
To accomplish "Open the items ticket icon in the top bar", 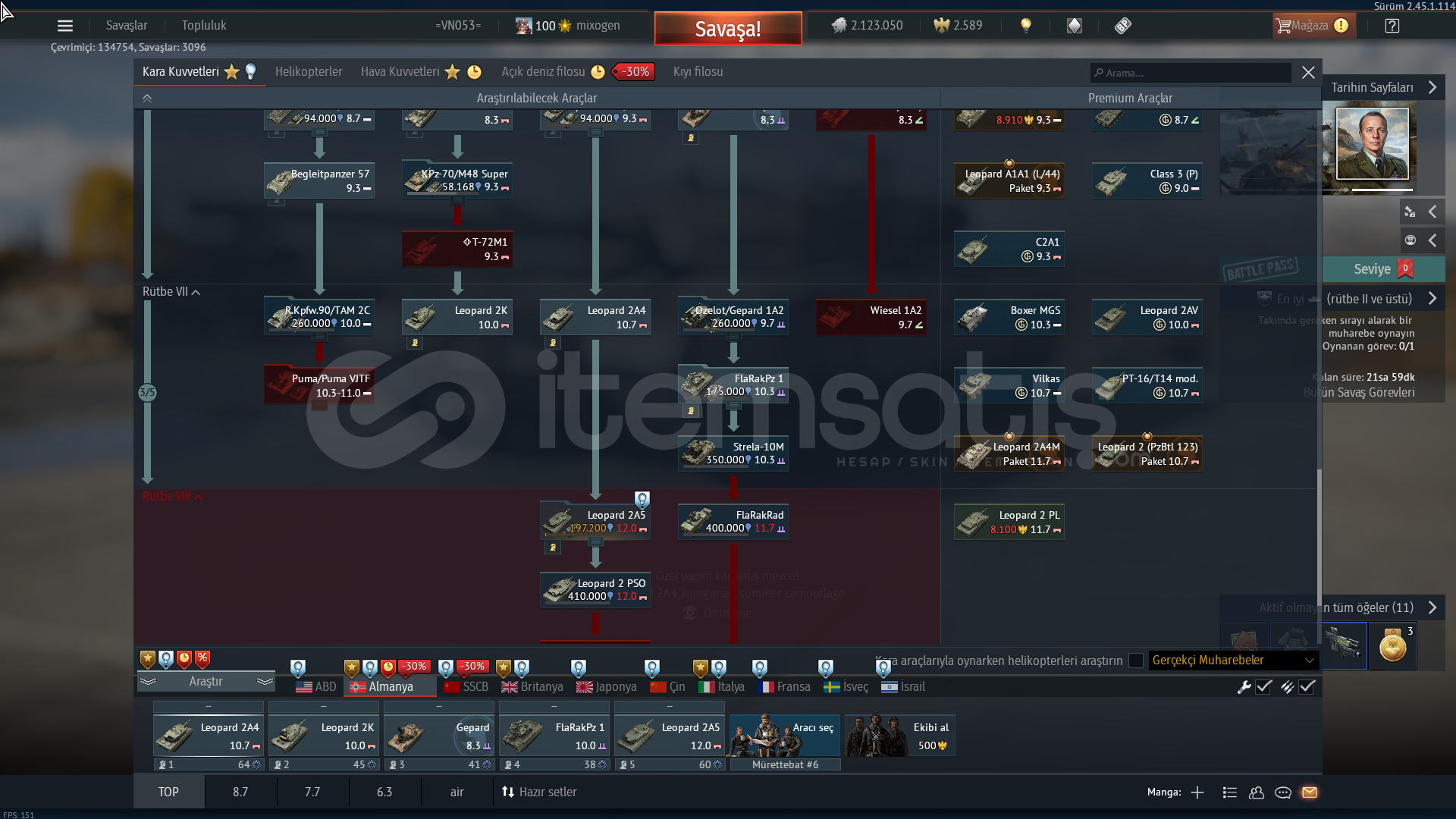I will tap(1123, 26).
